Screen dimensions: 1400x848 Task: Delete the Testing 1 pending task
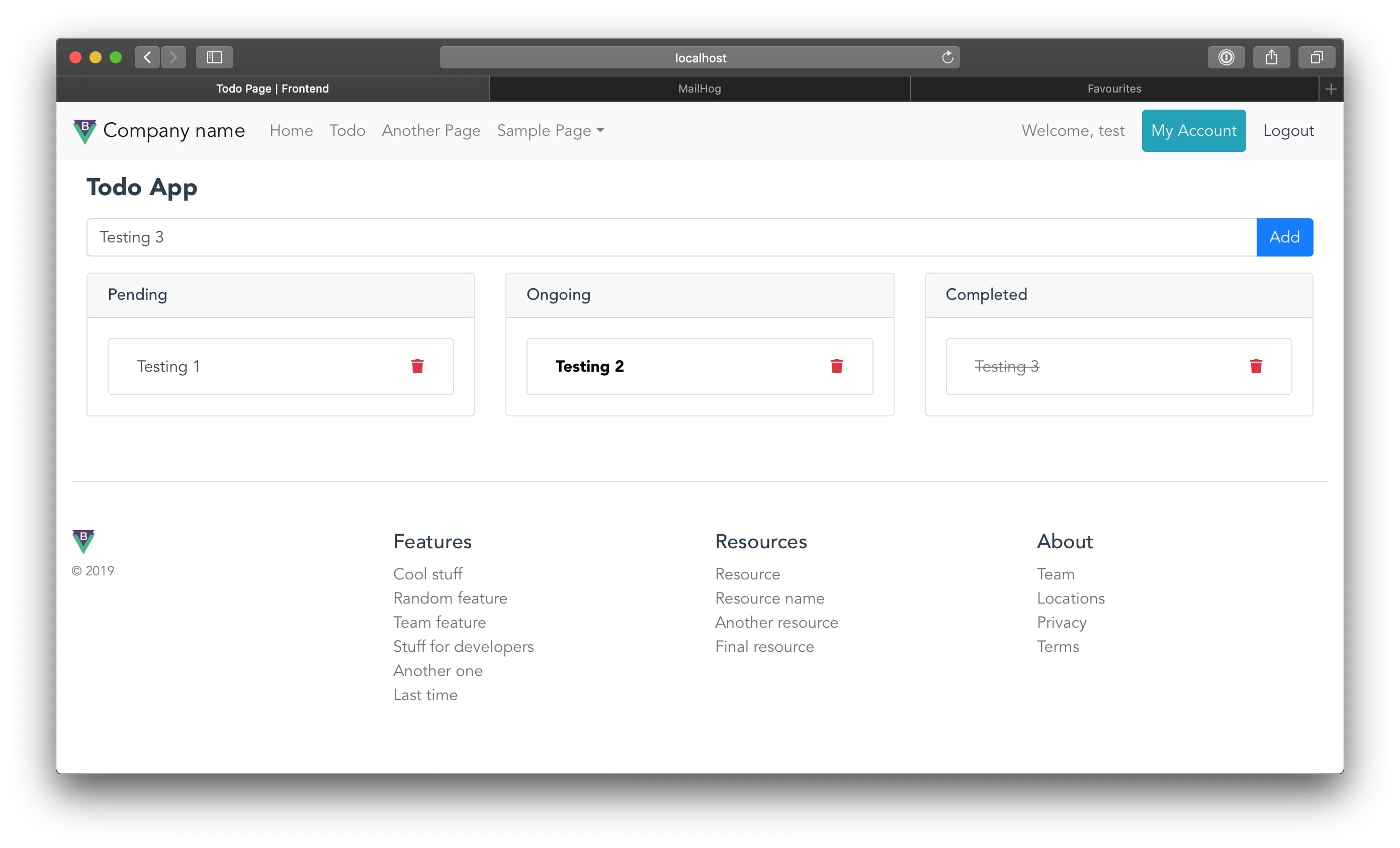tap(417, 366)
